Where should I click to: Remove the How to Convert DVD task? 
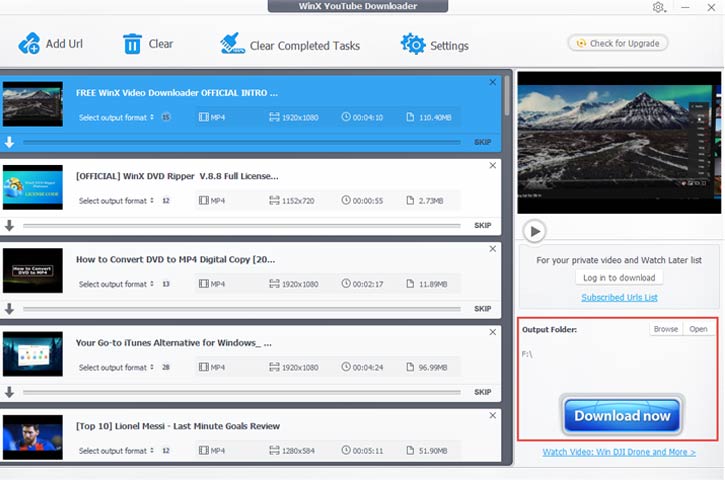point(492,249)
